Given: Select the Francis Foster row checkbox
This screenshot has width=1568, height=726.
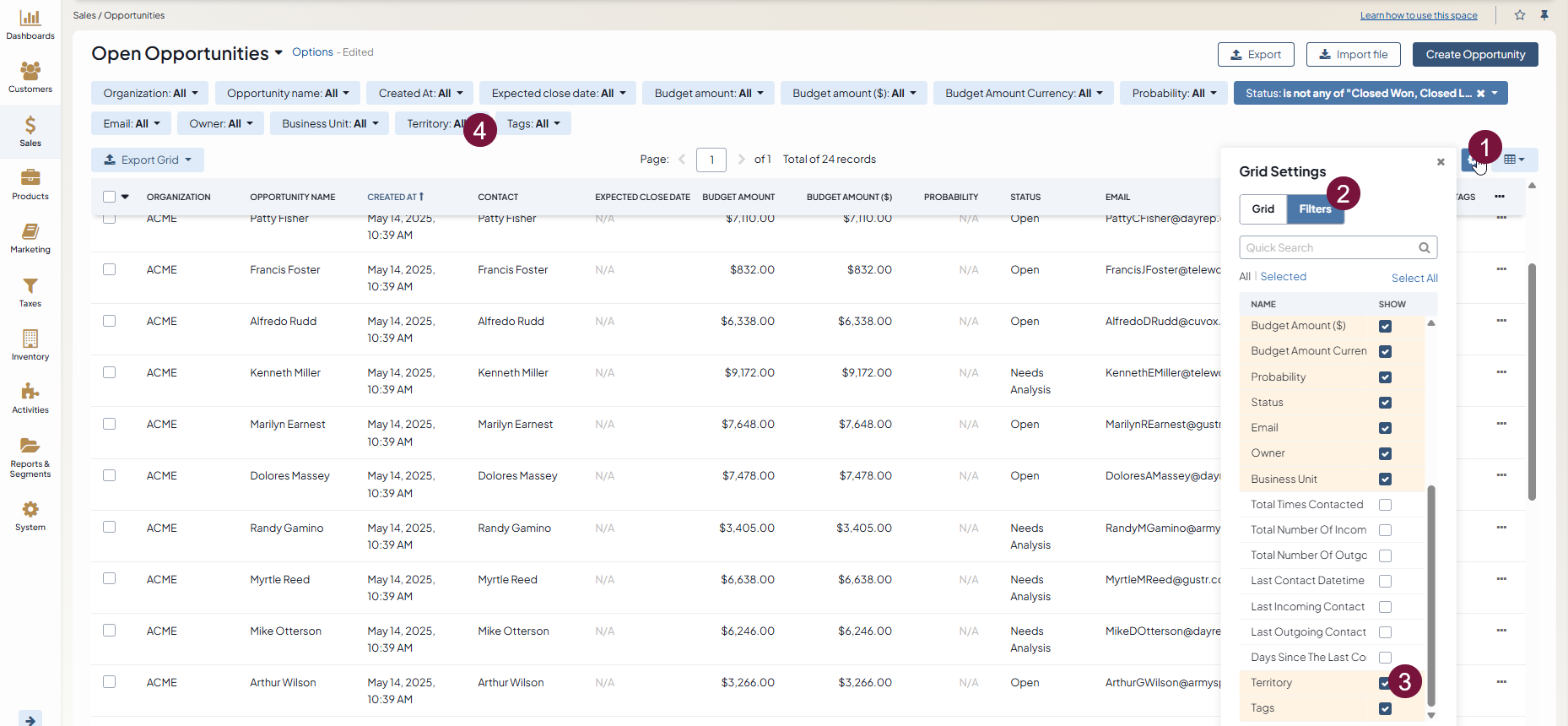Looking at the screenshot, I should [x=110, y=269].
